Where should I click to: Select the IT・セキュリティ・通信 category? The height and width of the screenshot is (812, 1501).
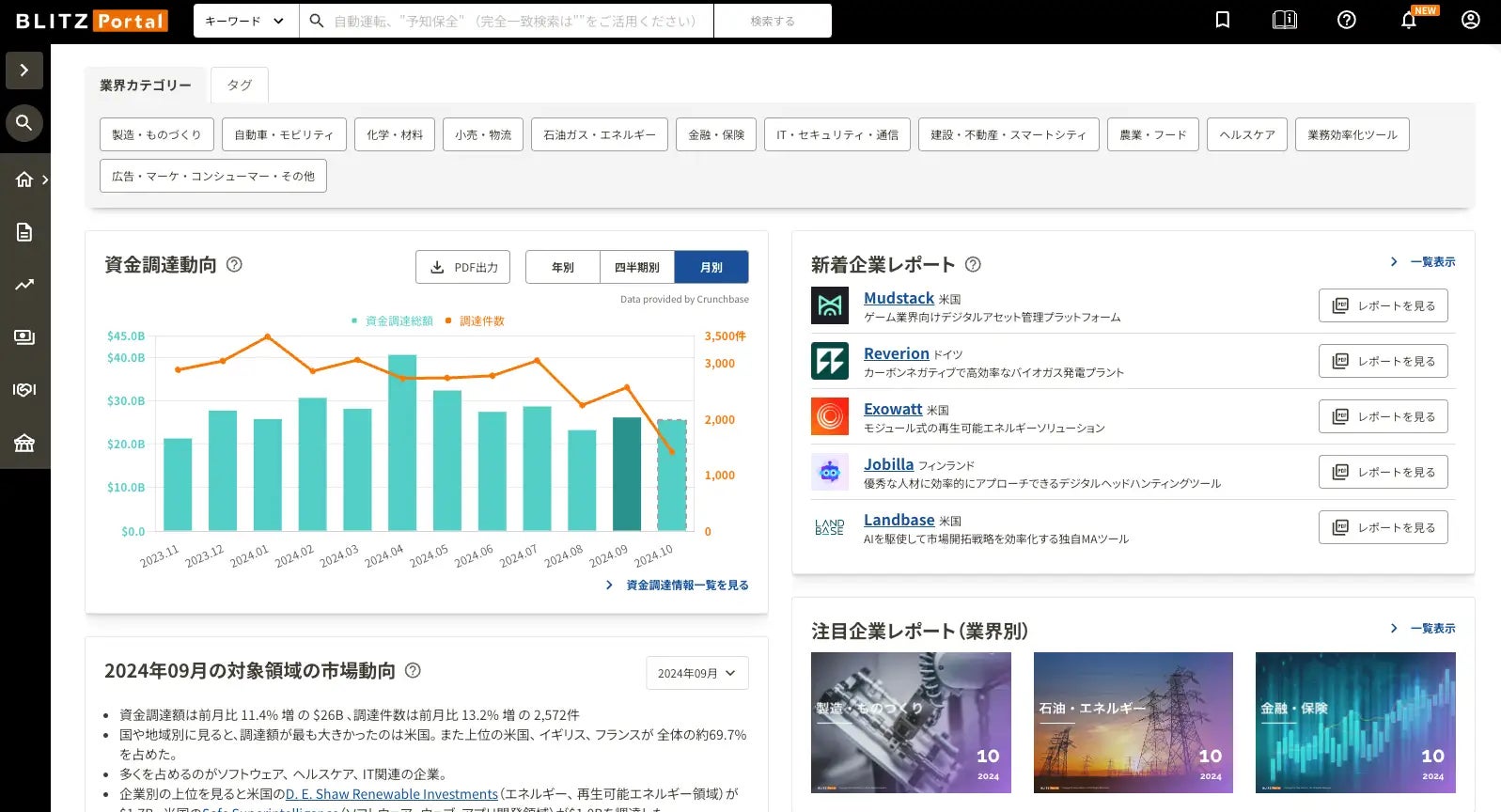tap(837, 134)
